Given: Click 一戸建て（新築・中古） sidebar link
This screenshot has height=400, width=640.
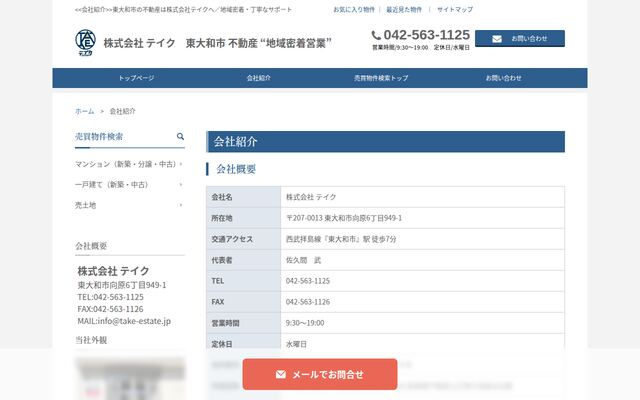Looking at the screenshot, I should pyautogui.click(x=111, y=184).
